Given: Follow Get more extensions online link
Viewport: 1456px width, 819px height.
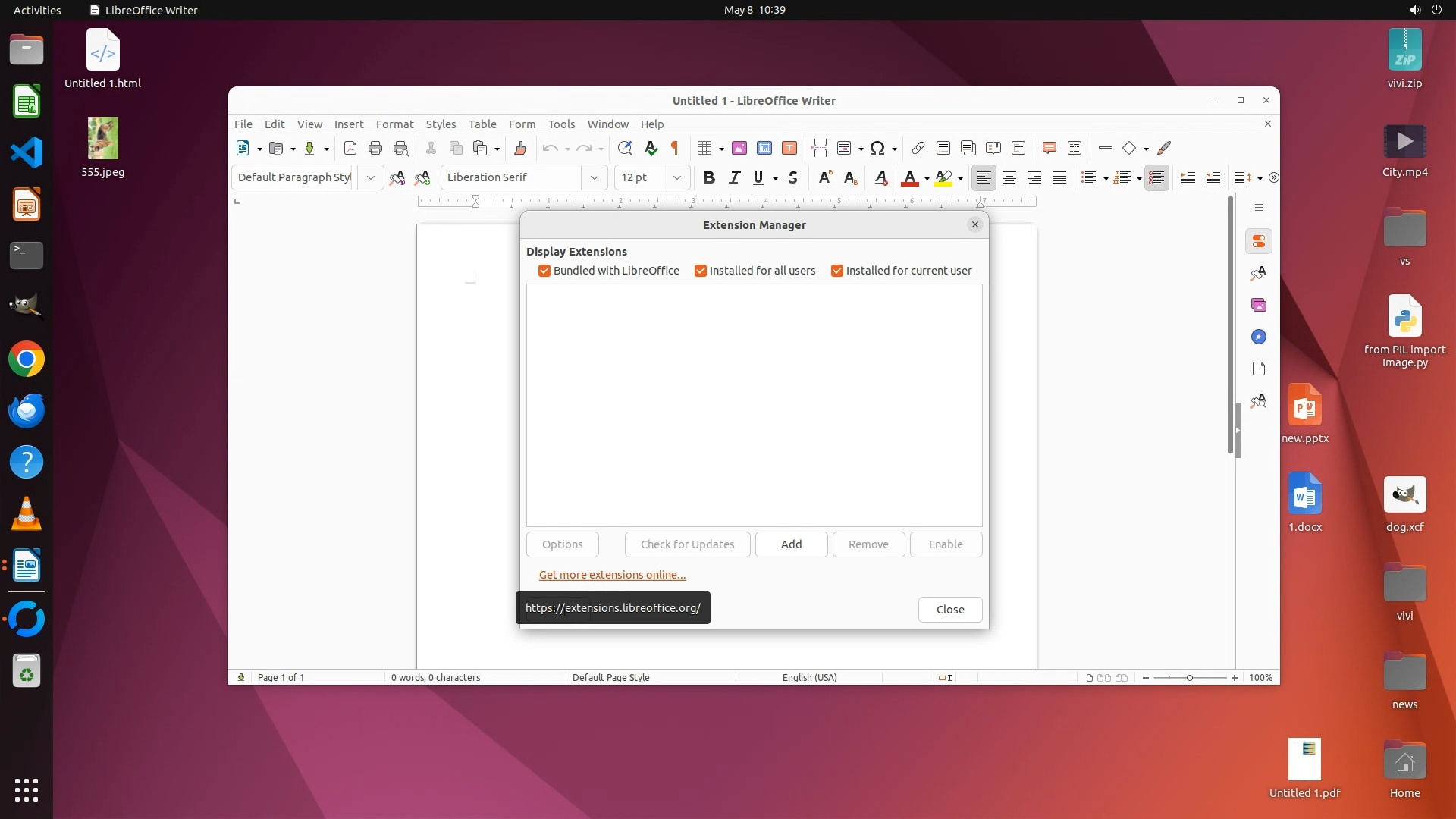Looking at the screenshot, I should coord(612,575).
